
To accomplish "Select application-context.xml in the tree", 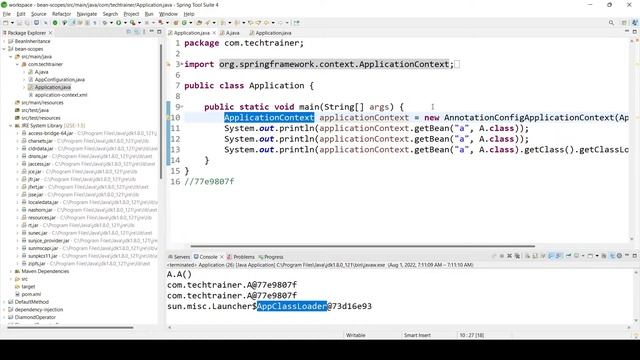I will click(x=61, y=95).
